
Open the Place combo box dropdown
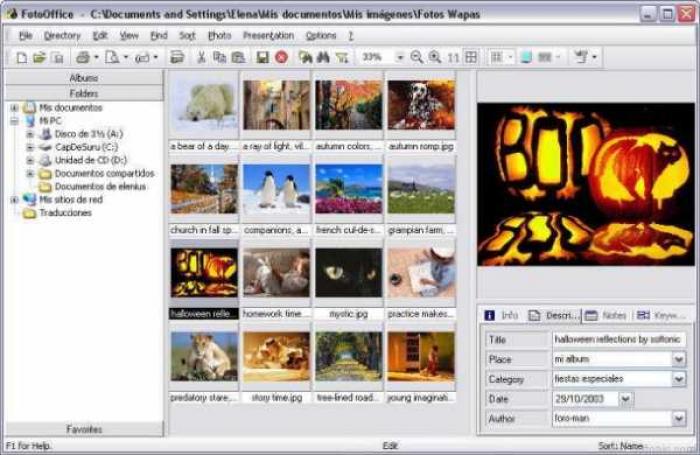tap(679, 359)
